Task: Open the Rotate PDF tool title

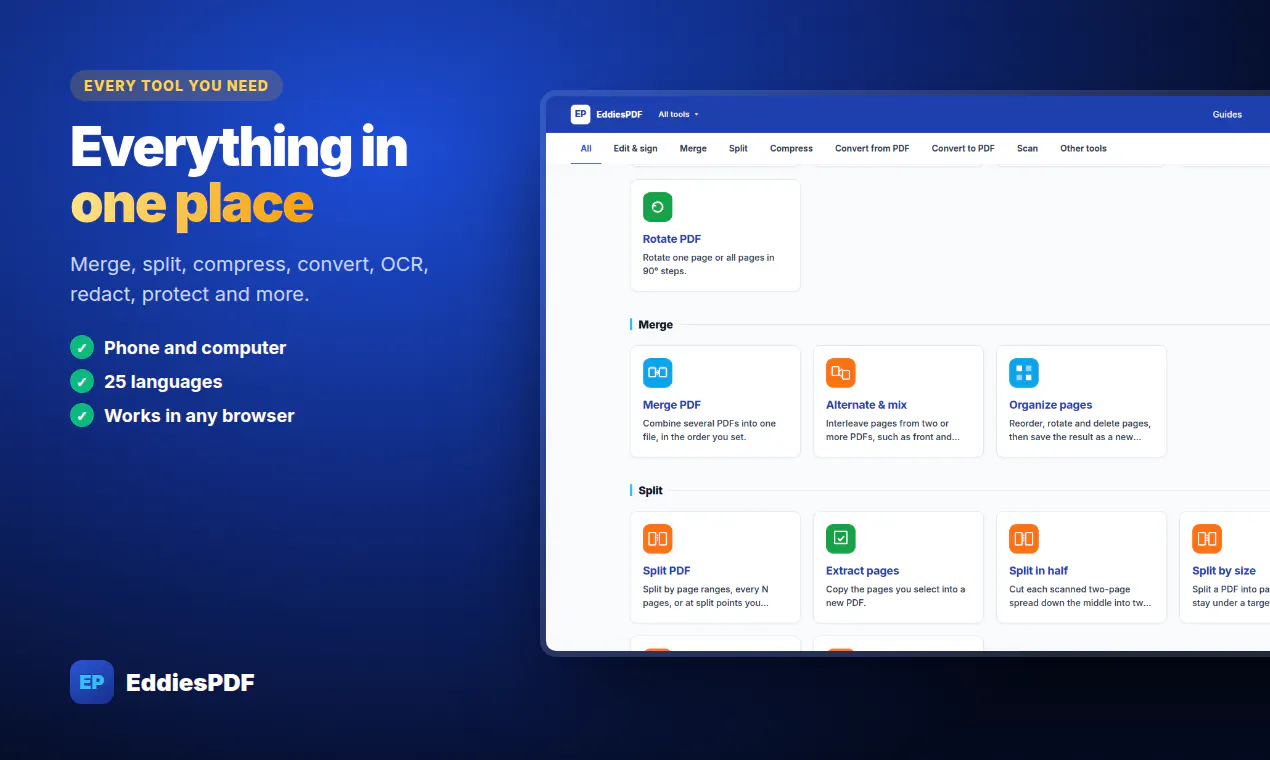Action: pos(672,239)
